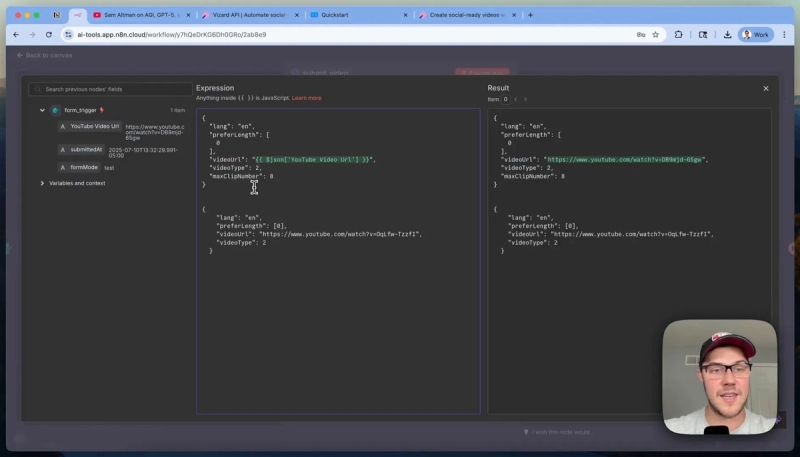This screenshot has width=800, height=457.
Task: Open a new browser tab
Action: coord(531,15)
